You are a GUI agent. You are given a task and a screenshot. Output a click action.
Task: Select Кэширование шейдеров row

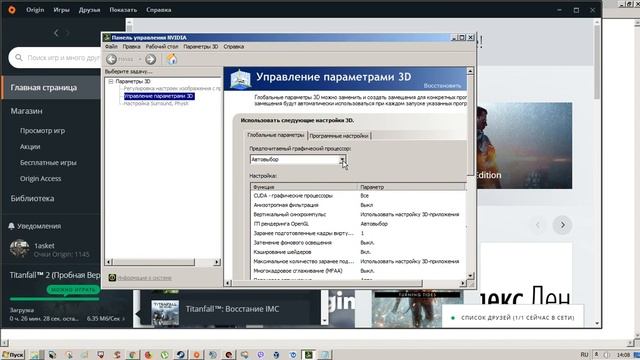tap(358, 252)
